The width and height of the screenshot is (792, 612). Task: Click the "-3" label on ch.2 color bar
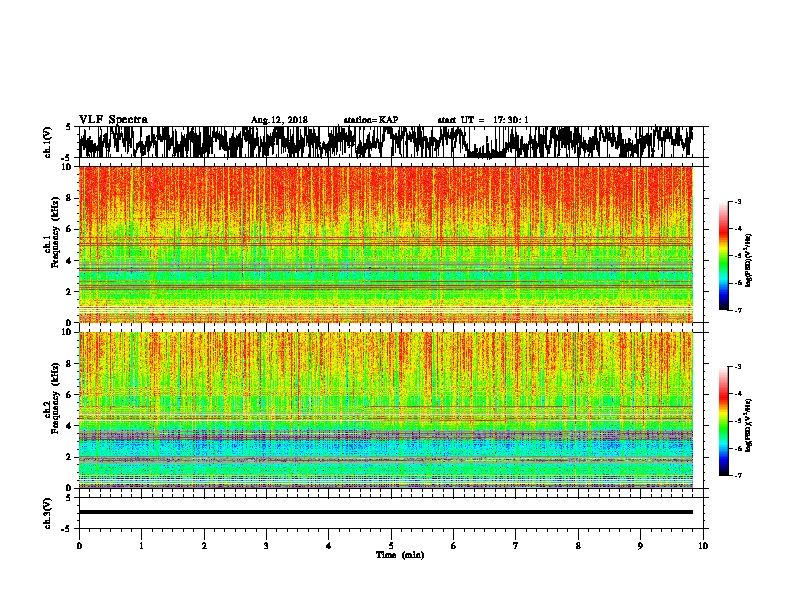point(738,367)
